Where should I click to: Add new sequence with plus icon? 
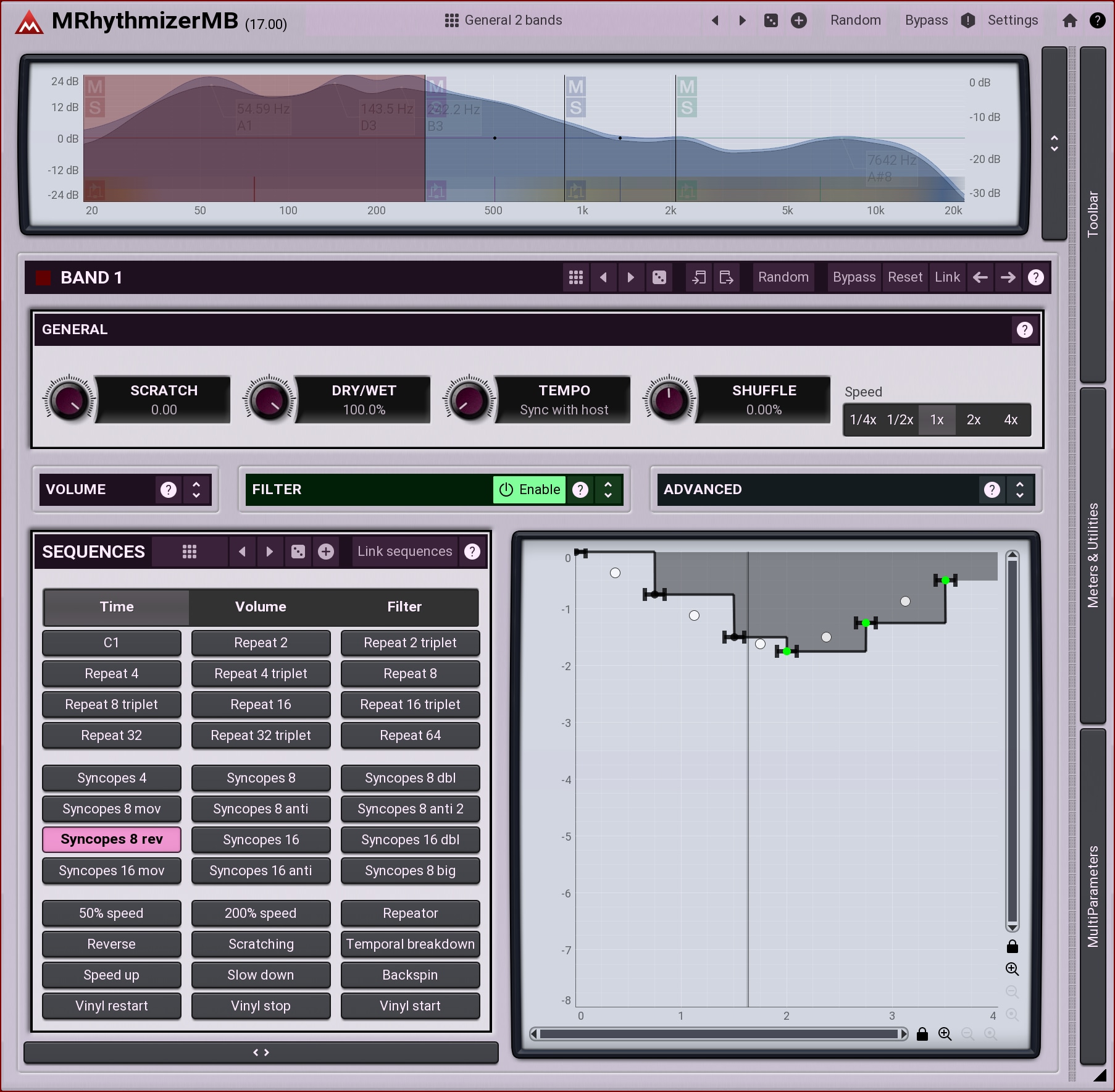tap(326, 552)
